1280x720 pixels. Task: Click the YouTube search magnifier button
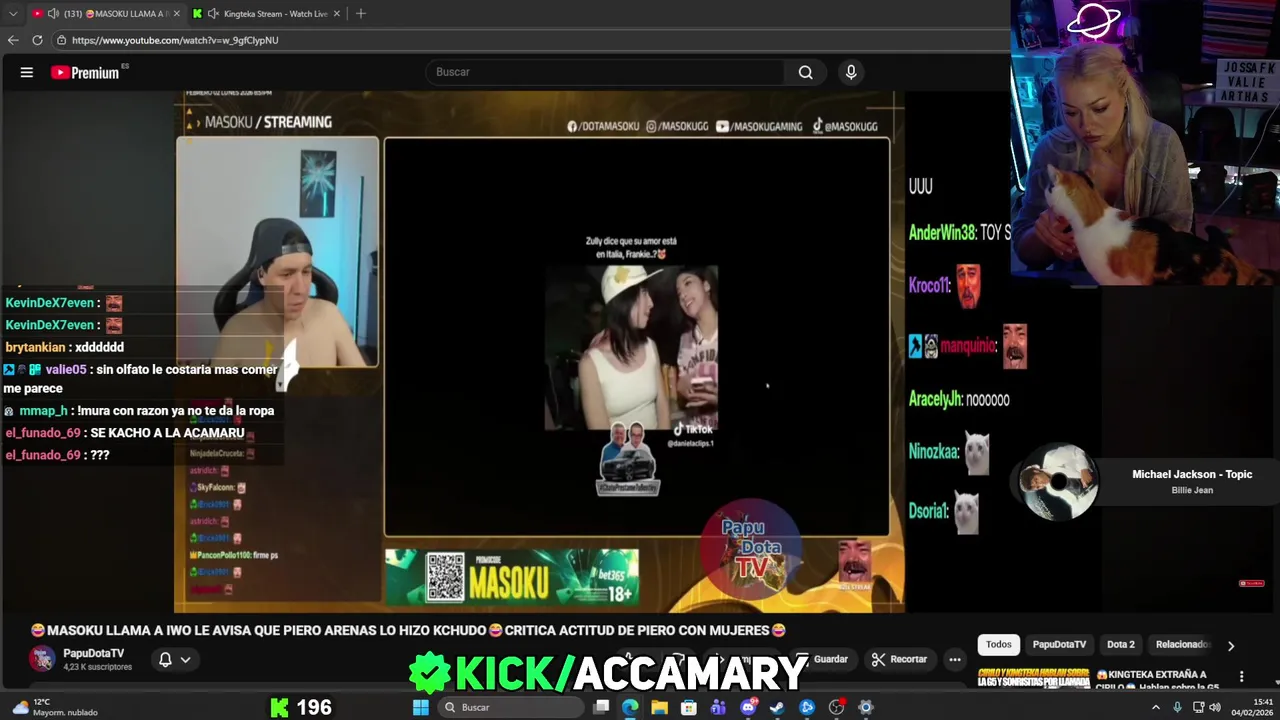coord(805,72)
